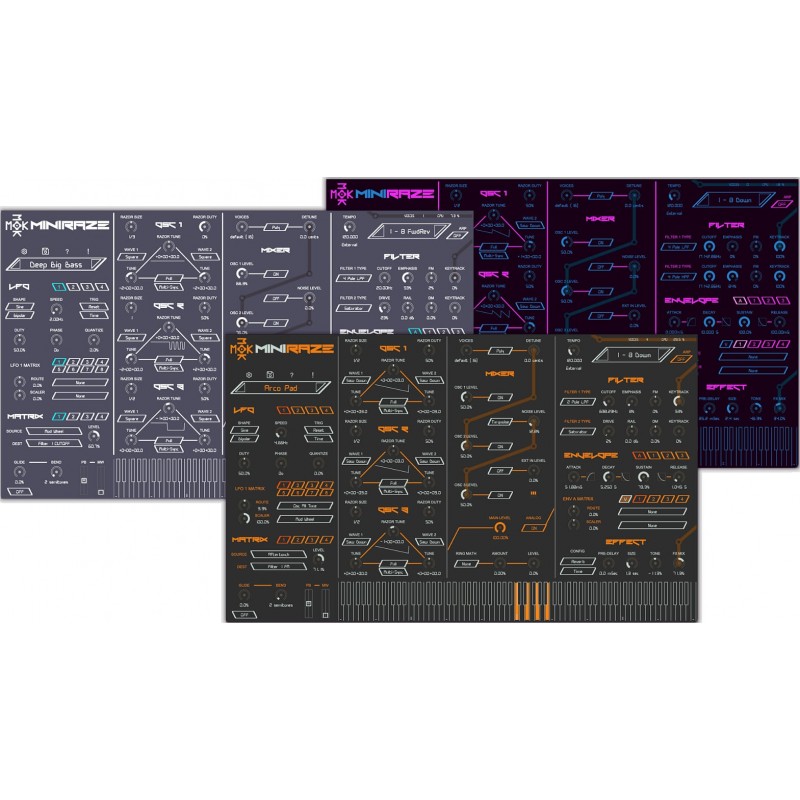Click the settings gear icon above Deep Big Bass

24,250
